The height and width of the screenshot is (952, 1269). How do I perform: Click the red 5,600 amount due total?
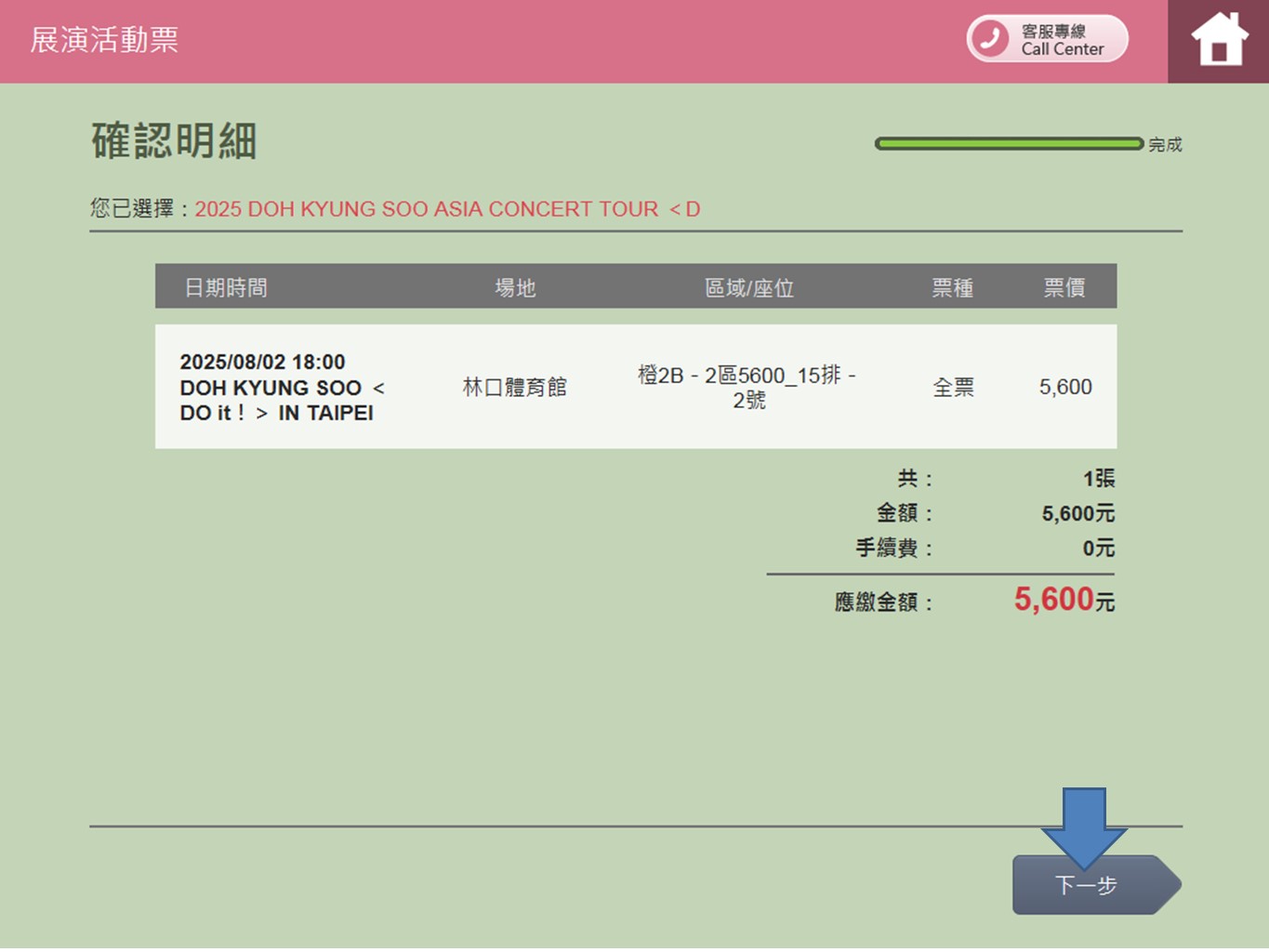pos(1053,600)
